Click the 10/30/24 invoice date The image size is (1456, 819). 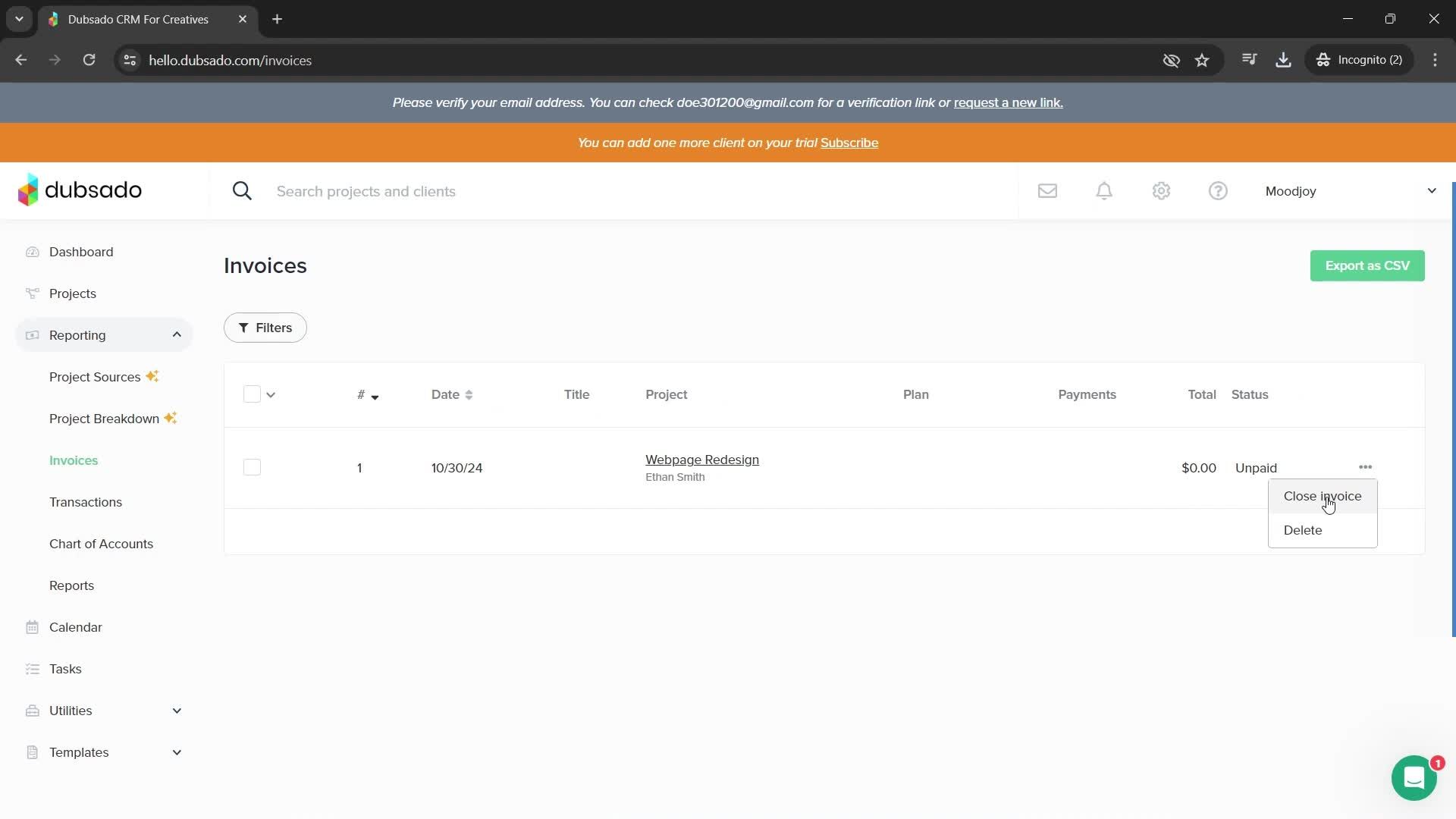tap(457, 468)
